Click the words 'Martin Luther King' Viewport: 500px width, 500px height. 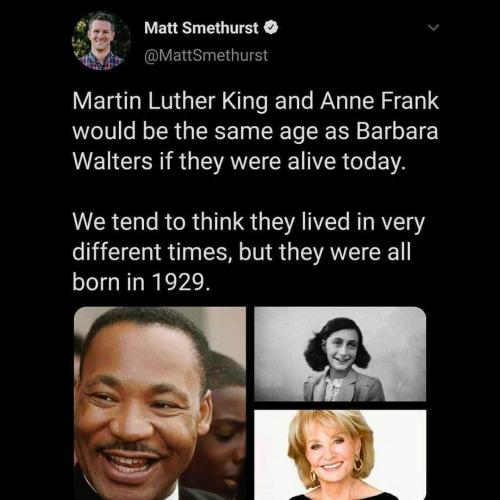coord(170,101)
